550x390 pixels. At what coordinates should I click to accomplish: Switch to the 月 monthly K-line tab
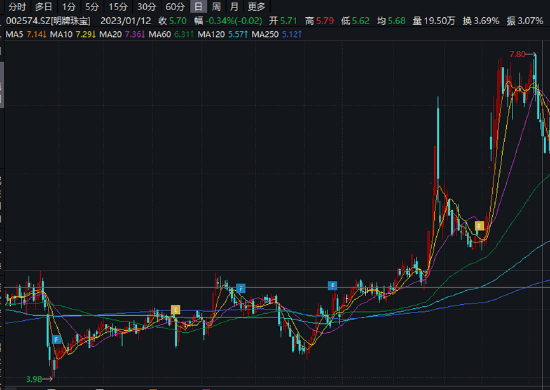(x=234, y=7)
